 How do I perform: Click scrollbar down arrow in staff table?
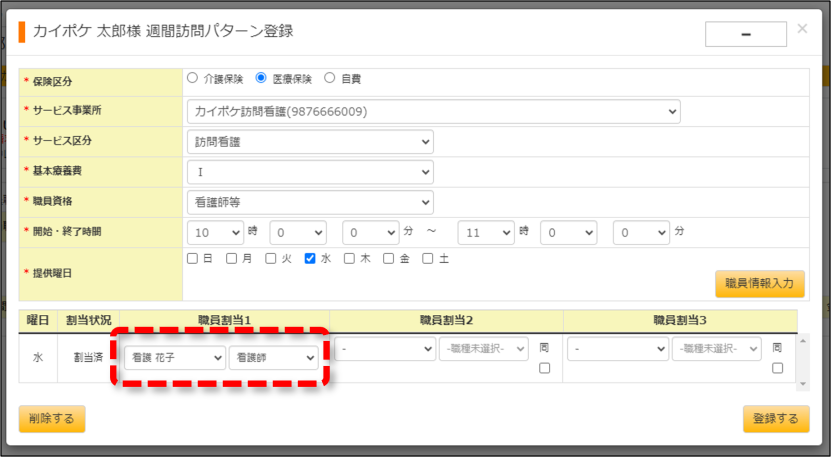click(803, 384)
